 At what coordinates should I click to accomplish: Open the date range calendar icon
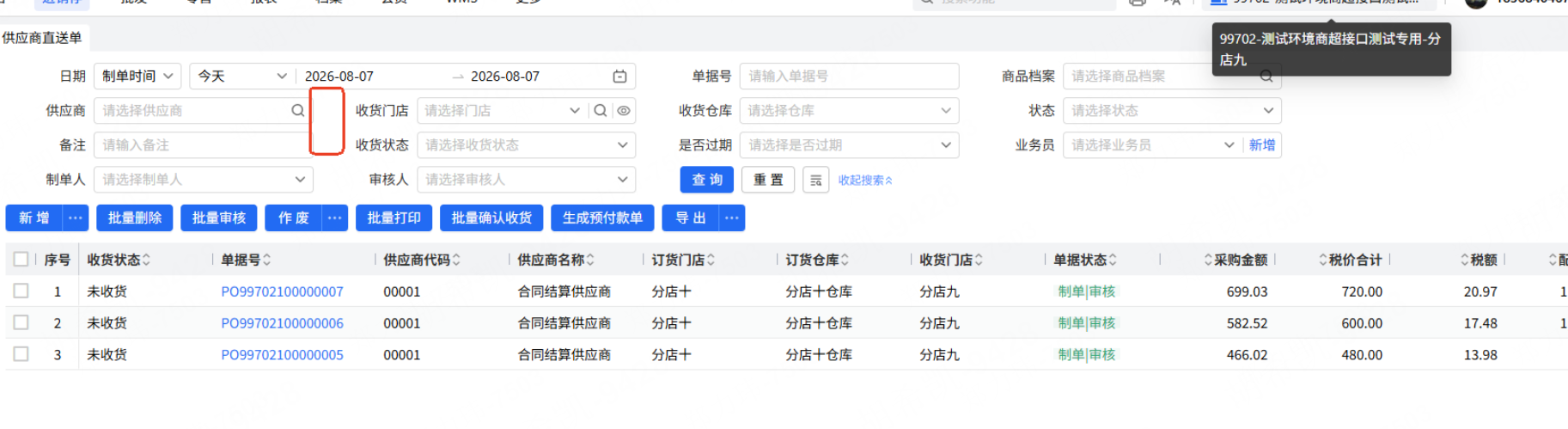(619, 77)
